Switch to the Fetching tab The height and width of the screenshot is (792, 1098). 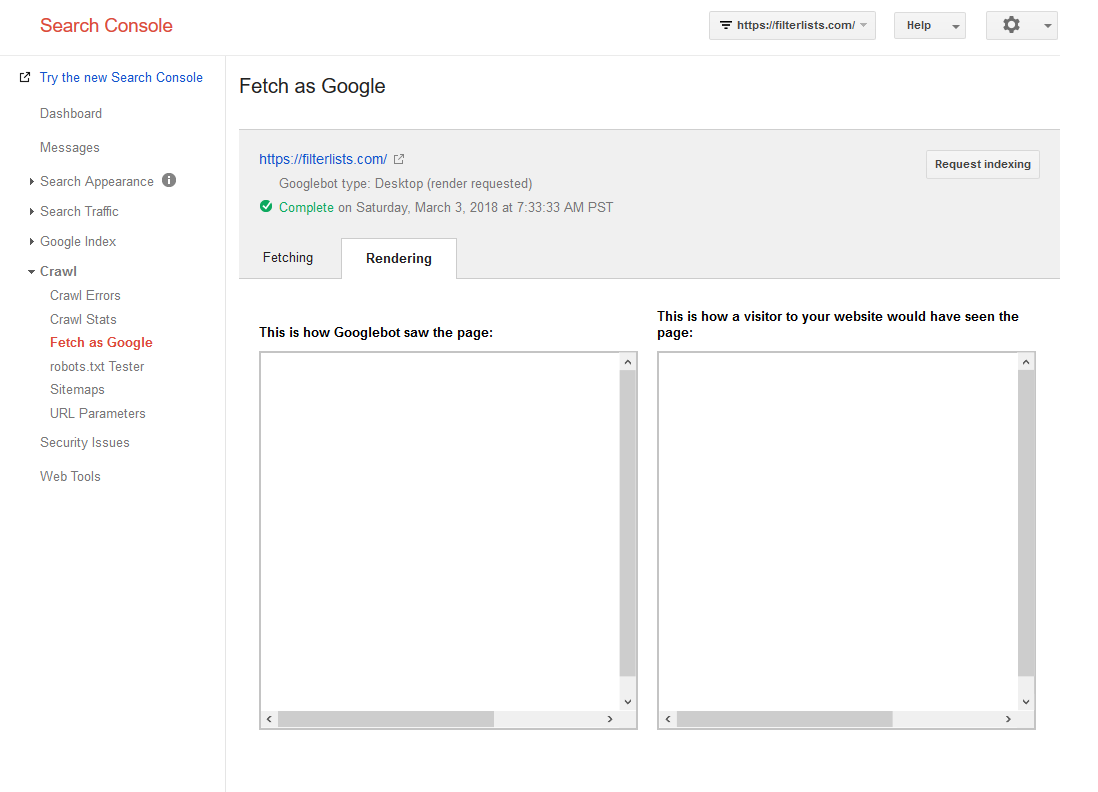pyautogui.click(x=288, y=258)
